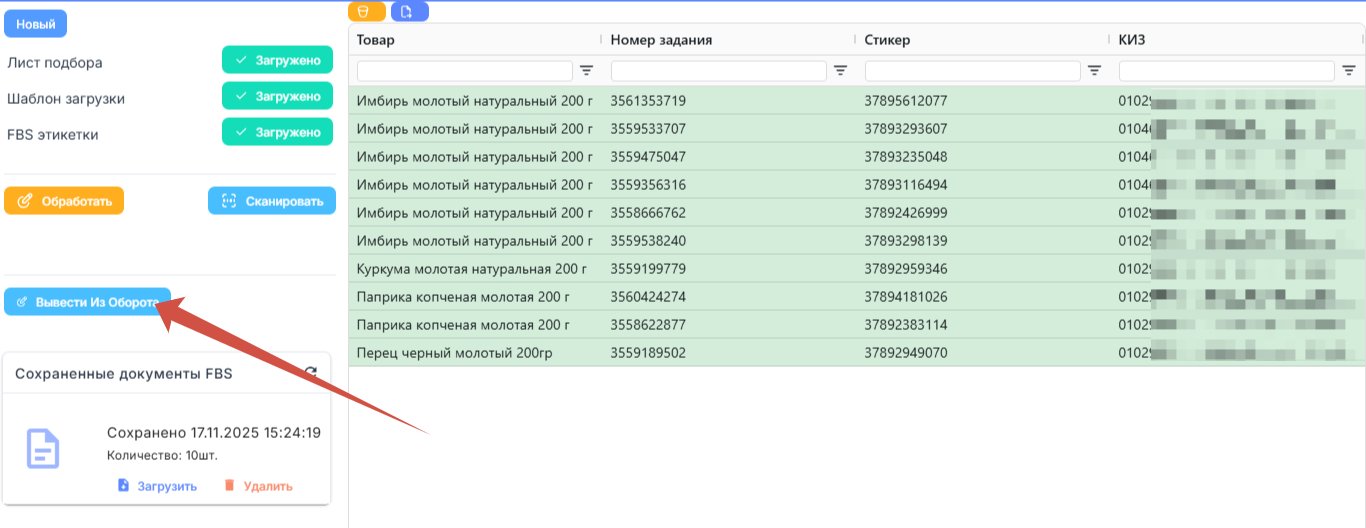Click the Вывести Из Оборота button
This screenshot has height=528, width=1366.
(87, 302)
